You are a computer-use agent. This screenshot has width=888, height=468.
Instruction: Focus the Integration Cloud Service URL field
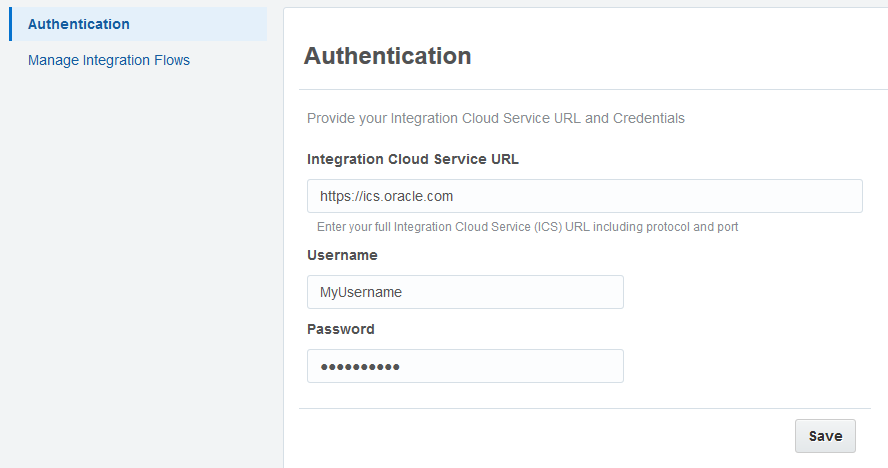tap(584, 196)
